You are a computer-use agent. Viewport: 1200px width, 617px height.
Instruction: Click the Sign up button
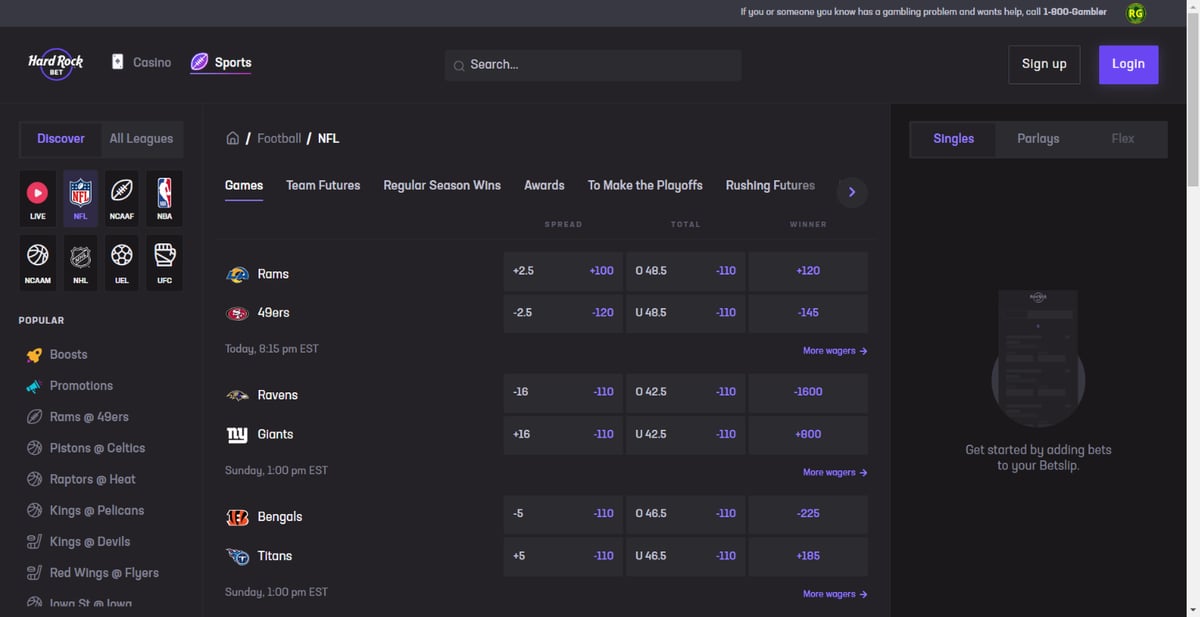coord(1044,64)
